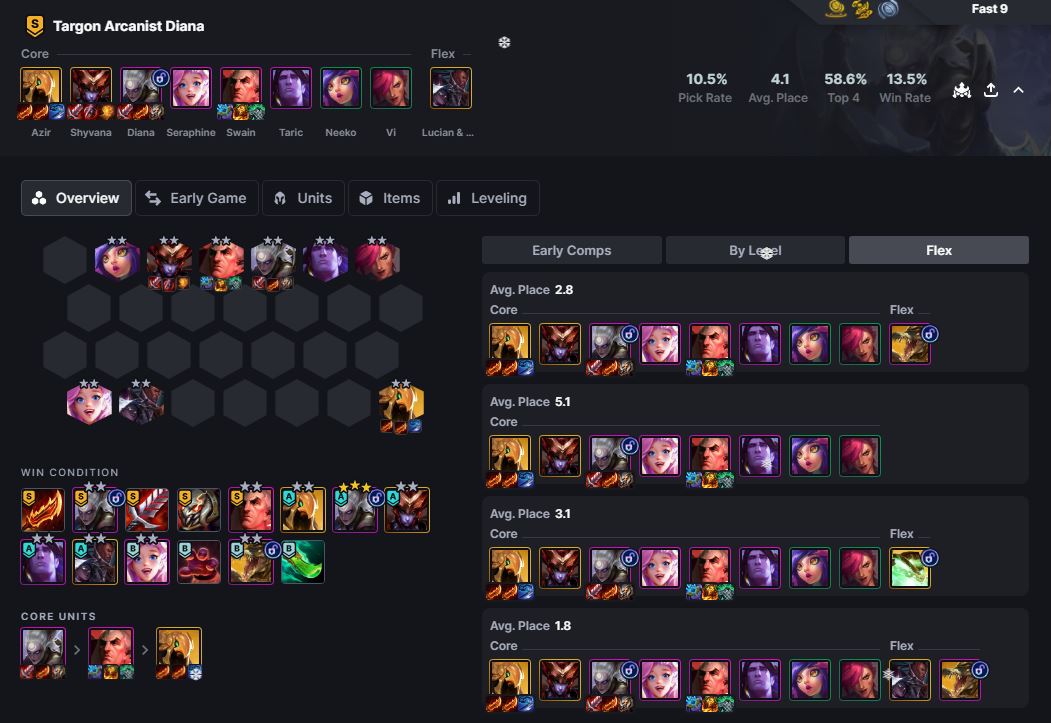Select Shyvana portrait in the Core row

(90, 88)
